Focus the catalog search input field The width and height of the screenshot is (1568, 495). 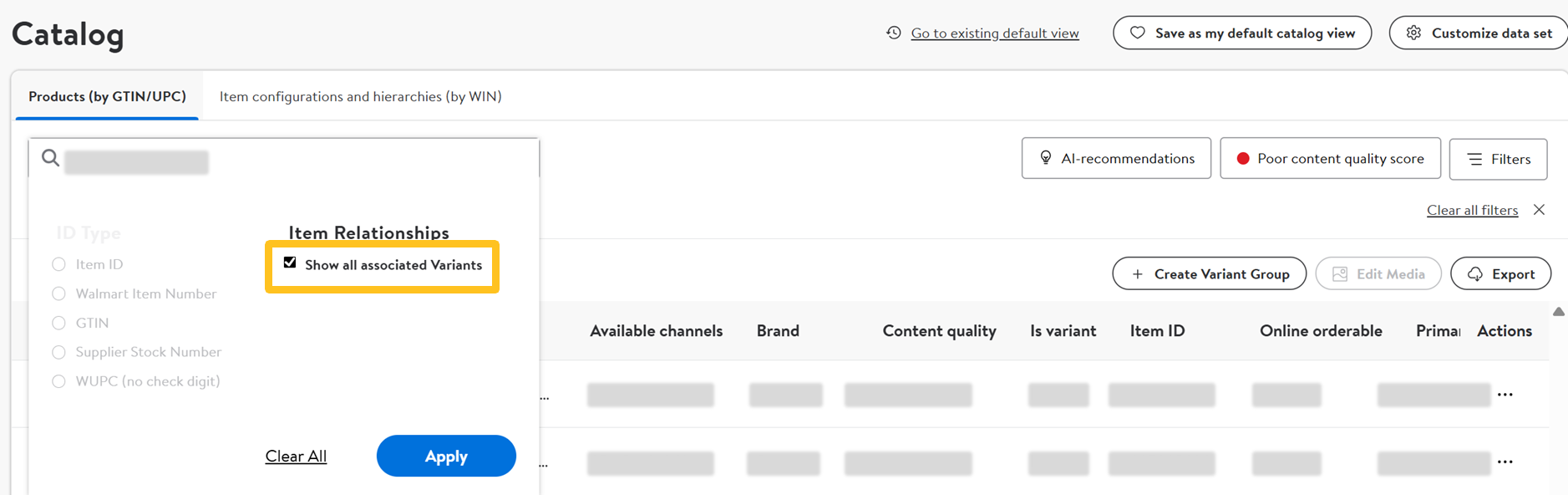(284, 158)
